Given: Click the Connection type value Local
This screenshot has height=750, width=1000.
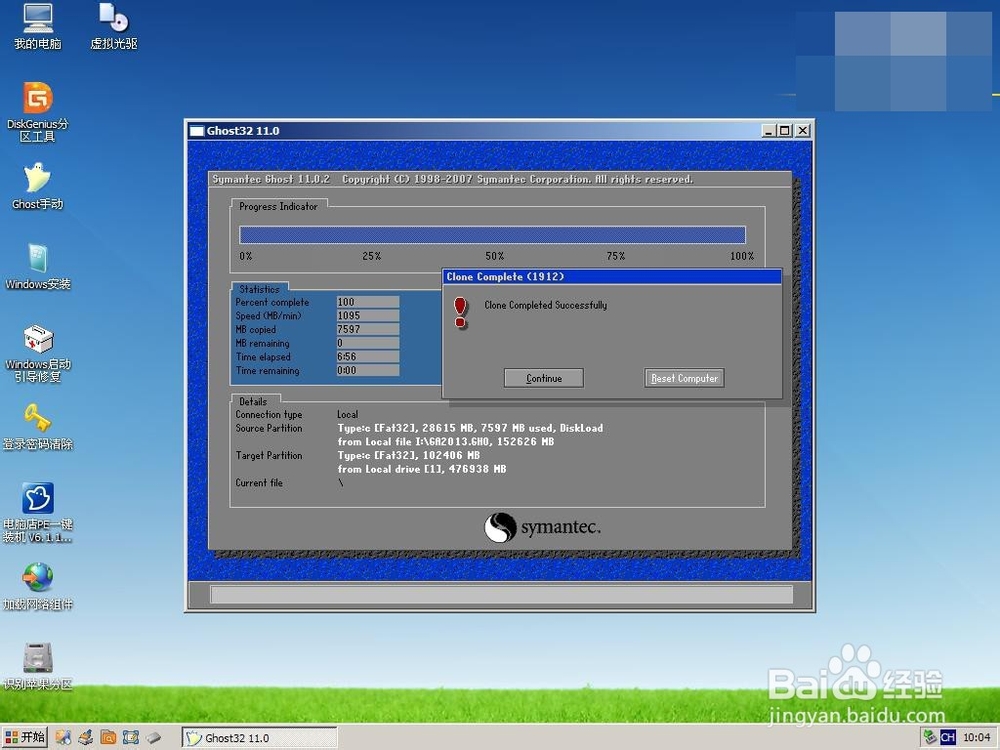Looking at the screenshot, I should click(348, 415).
